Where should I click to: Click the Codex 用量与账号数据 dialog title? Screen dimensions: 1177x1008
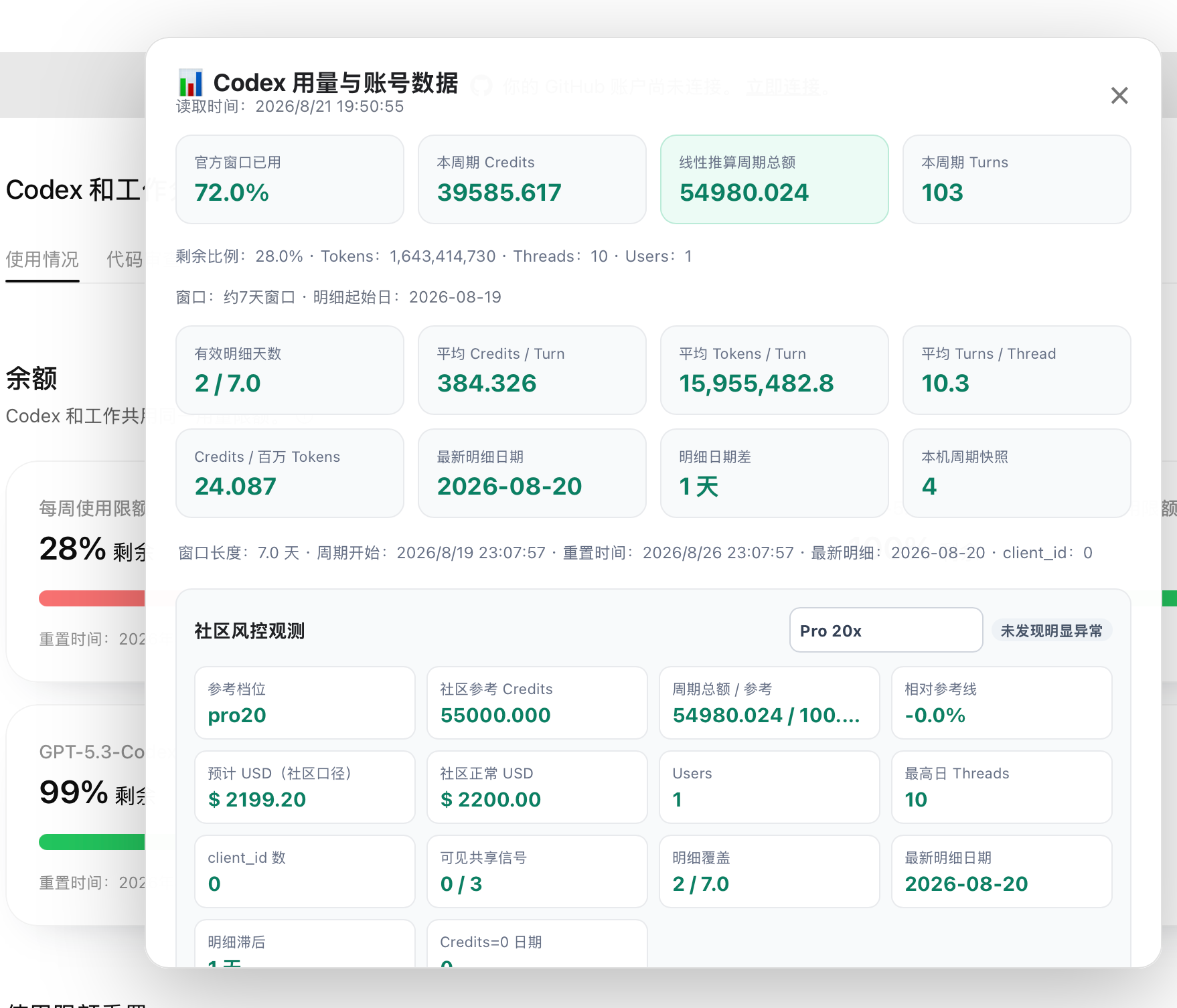pyautogui.click(x=335, y=83)
